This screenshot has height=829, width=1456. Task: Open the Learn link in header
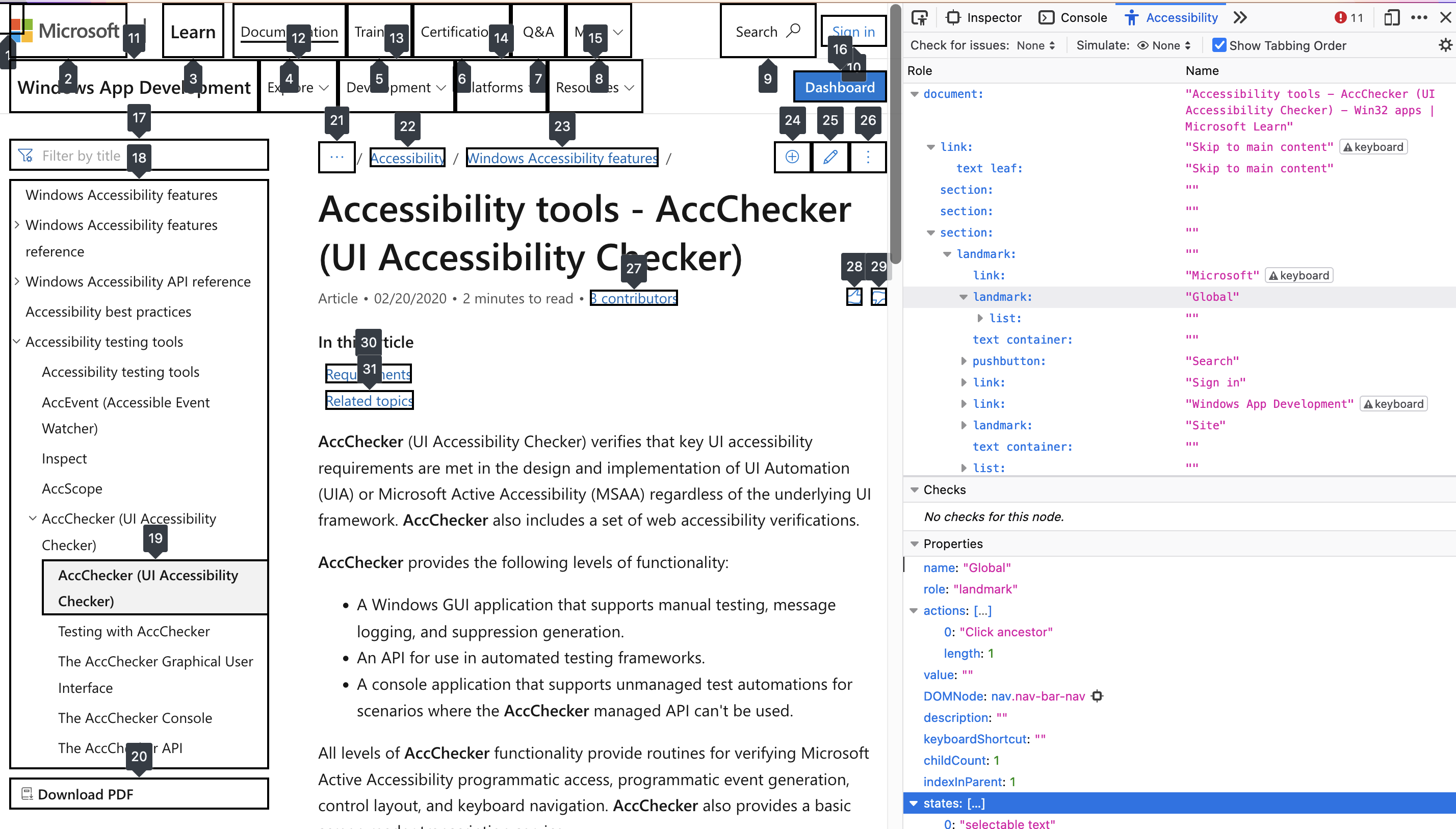tap(193, 31)
